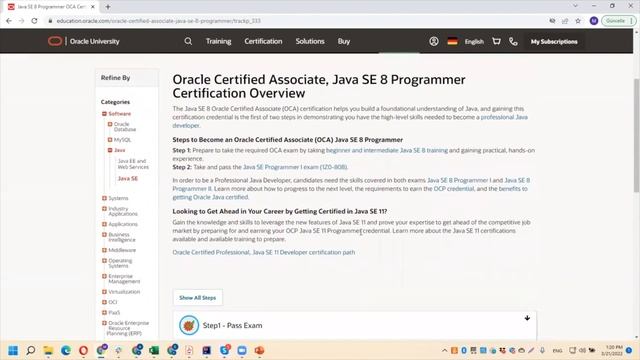
Task: Collapse the Software category
Action: point(104,114)
